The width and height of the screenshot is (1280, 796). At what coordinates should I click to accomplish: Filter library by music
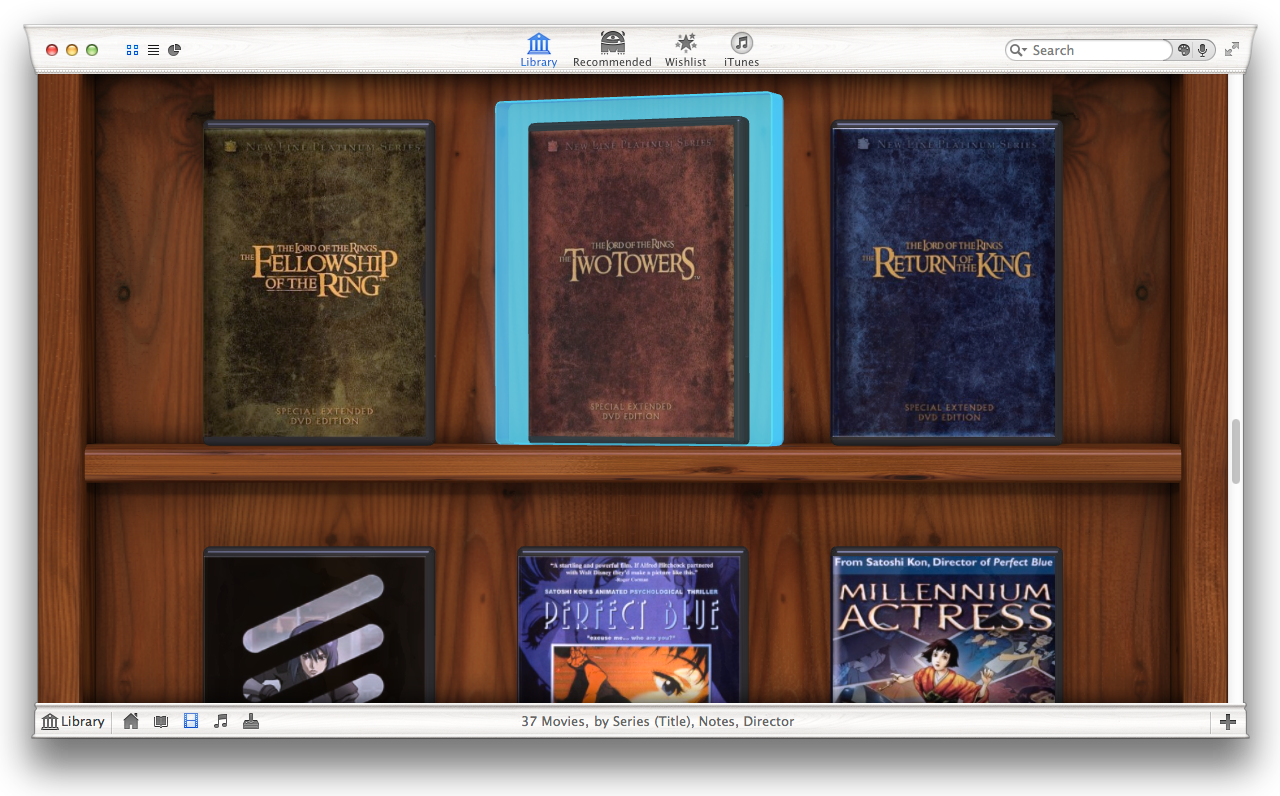[221, 721]
